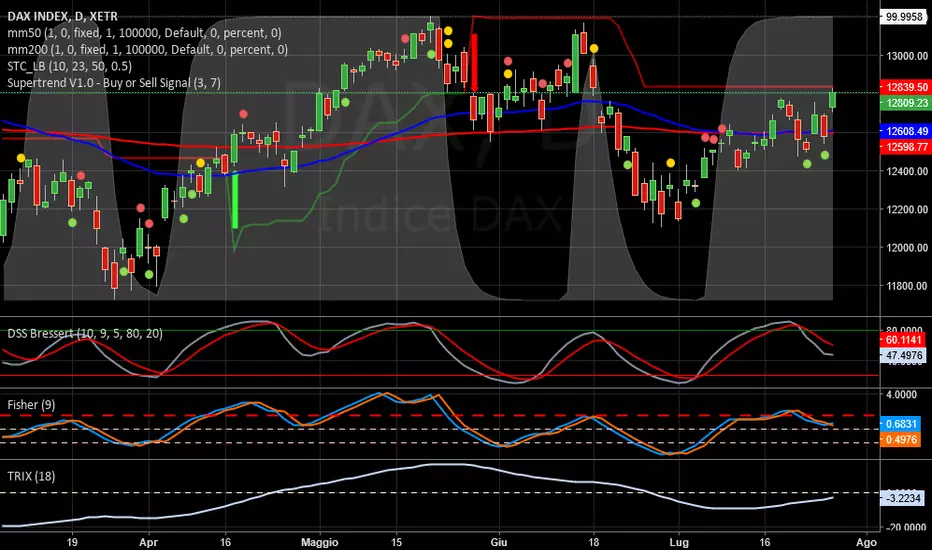This screenshot has height=550, width=932.
Task: Click the 99.9958 price scale label
Action: click(x=903, y=17)
